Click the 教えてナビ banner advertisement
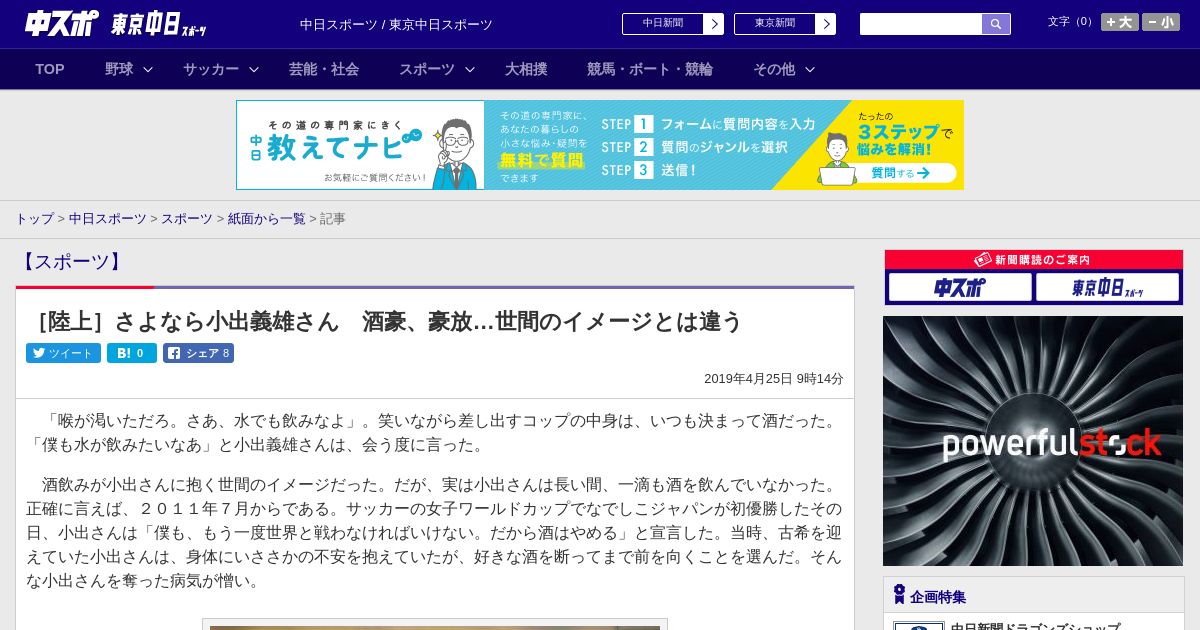The width and height of the screenshot is (1200, 630). 600,145
